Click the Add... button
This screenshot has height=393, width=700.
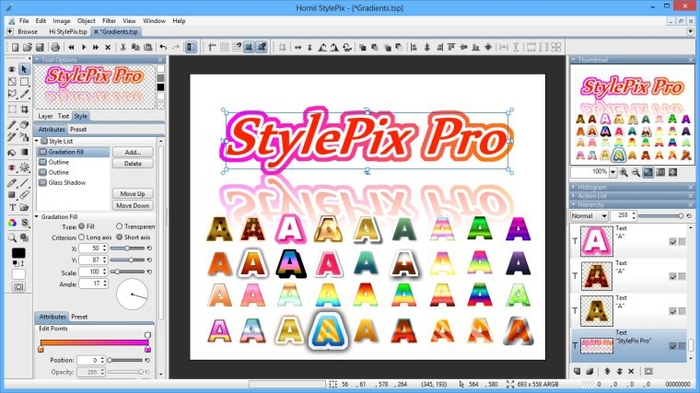pos(133,152)
